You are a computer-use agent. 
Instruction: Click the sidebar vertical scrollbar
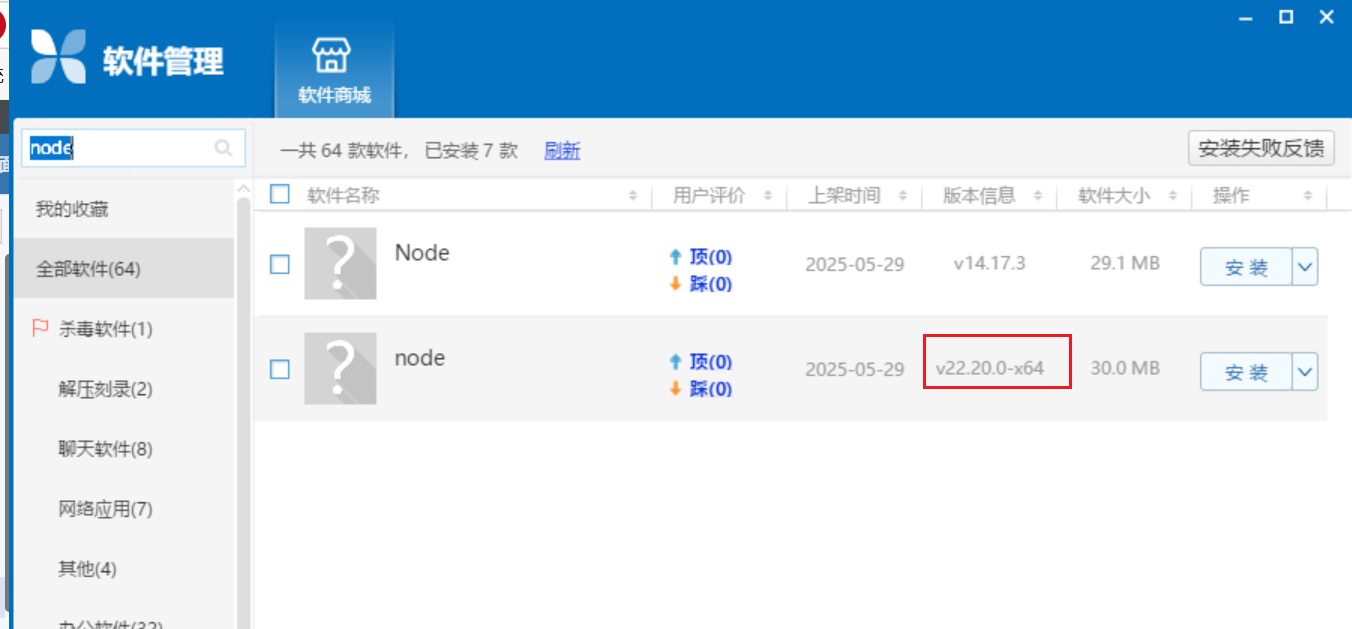click(x=243, y=400)
